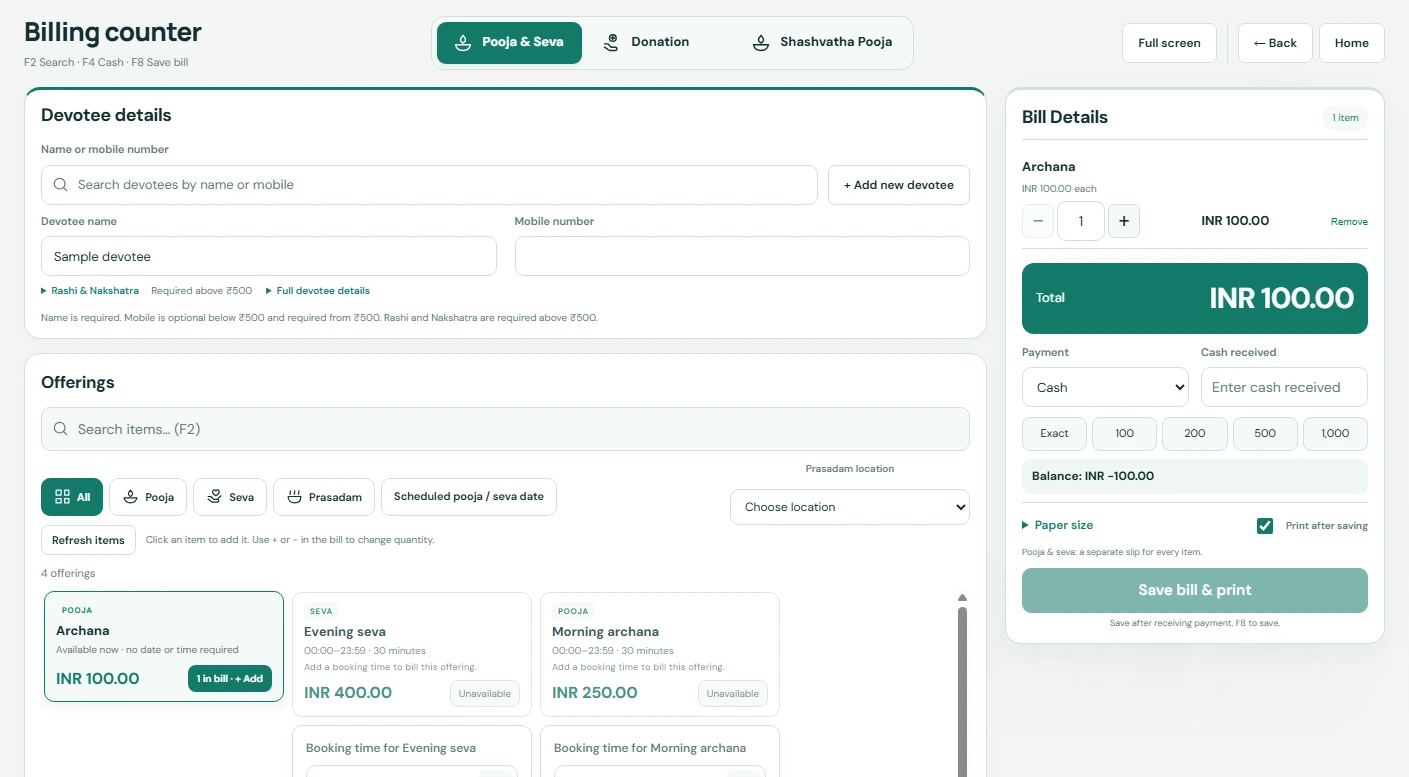Select the 200 quick cash button
This screenshot has height=777, width=1409.
click(1195, 434)
